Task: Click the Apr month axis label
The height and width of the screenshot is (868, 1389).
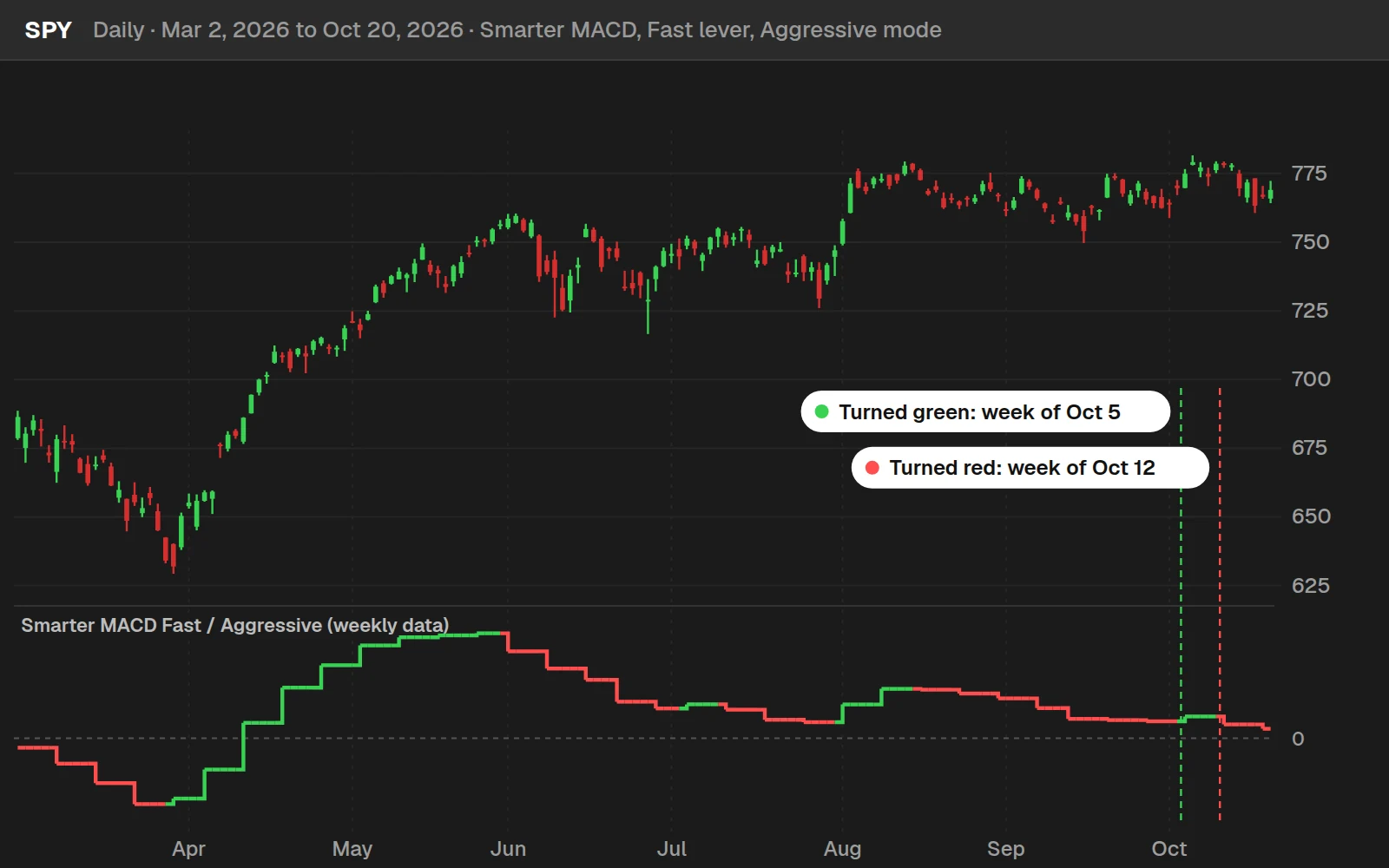Action: pos(188,849)
